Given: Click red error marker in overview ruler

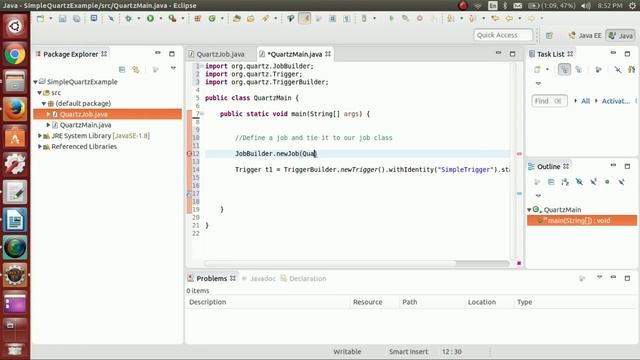Looking at the screenshot, I should (x=519, y=154).
